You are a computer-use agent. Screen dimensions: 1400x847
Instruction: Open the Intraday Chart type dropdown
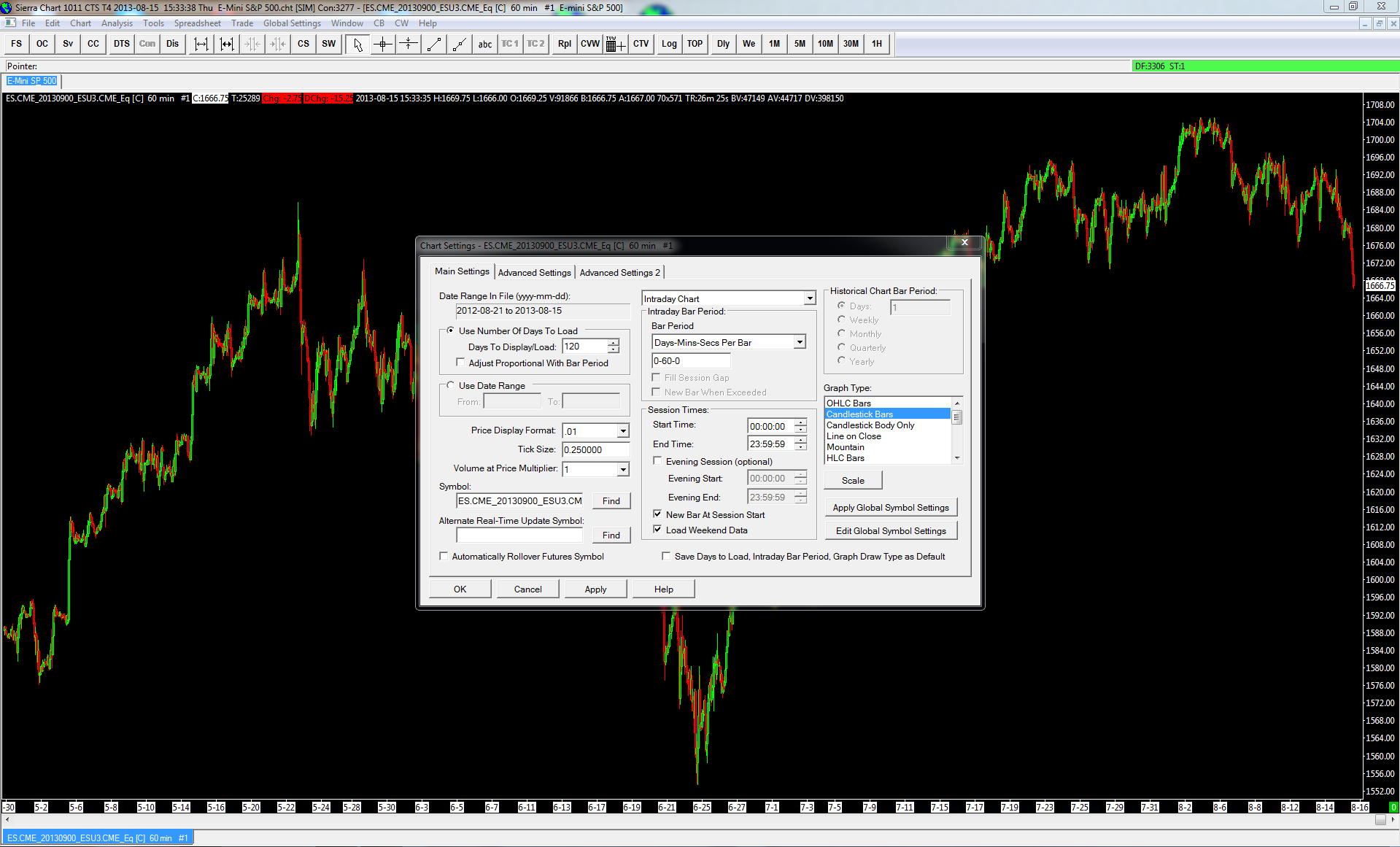[809, 298]
